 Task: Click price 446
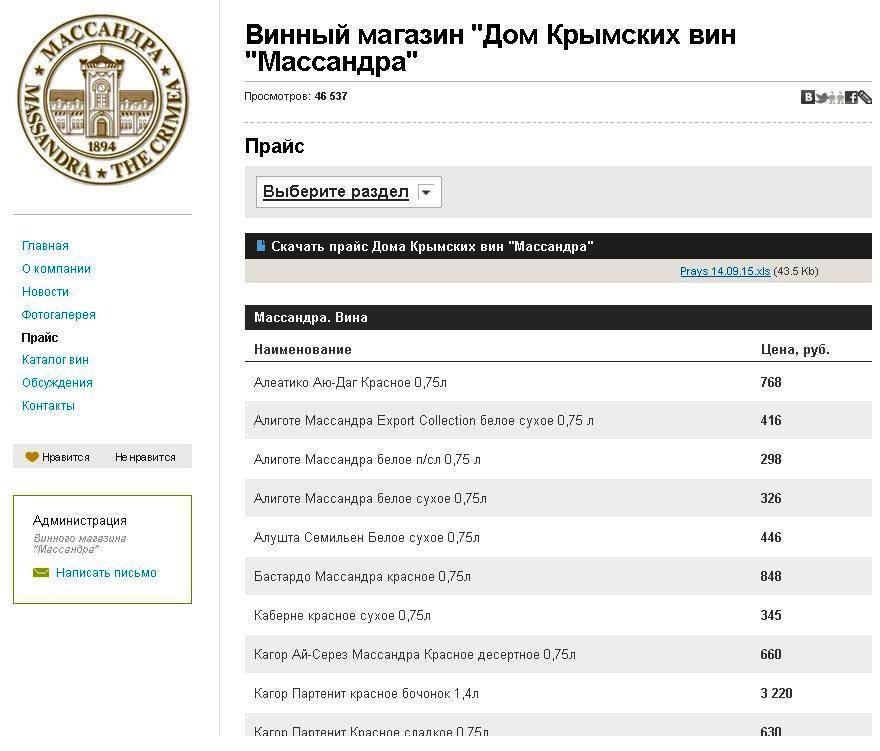click(x=771, y=538)
